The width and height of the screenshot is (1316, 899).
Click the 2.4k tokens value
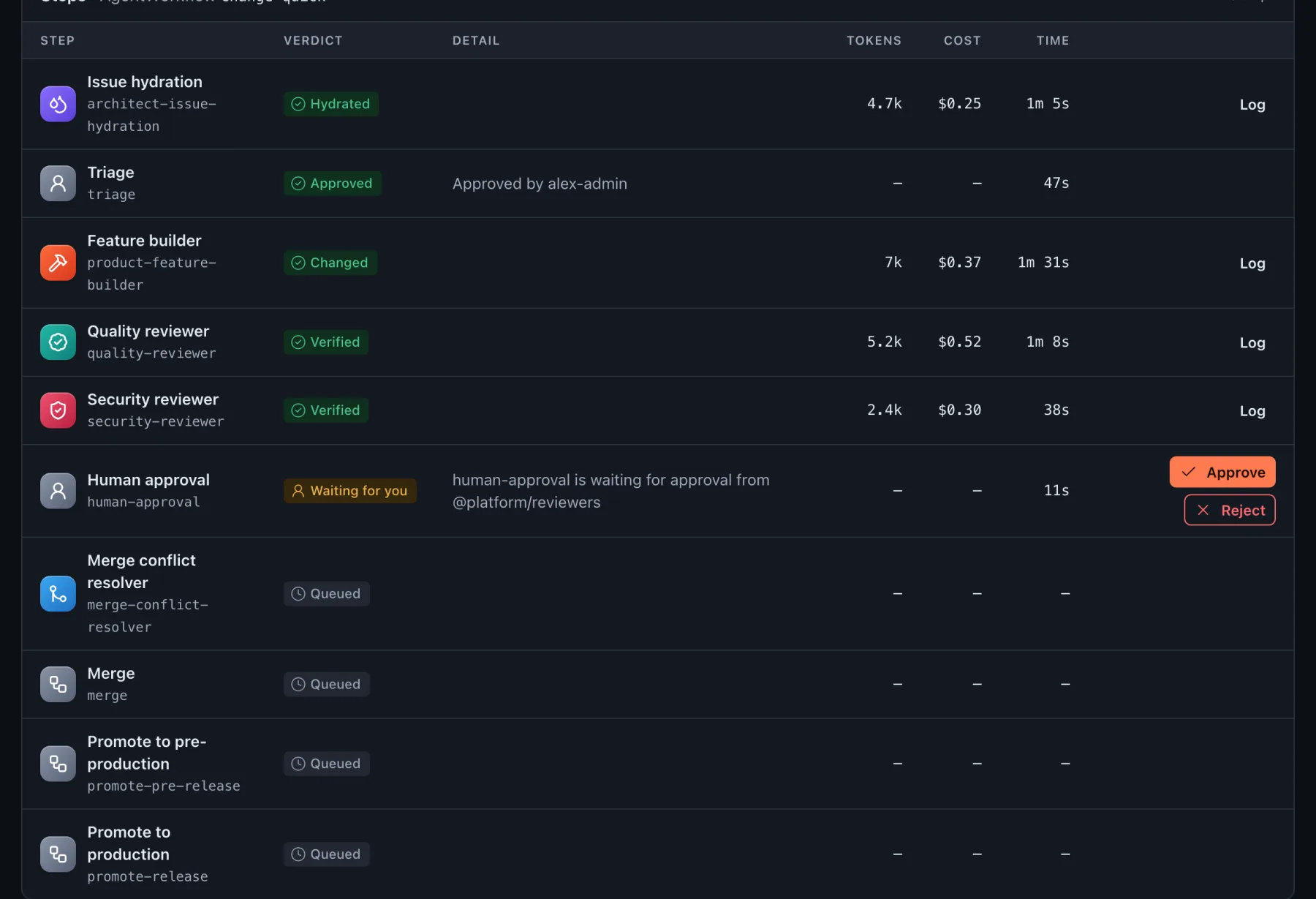(x=884, y=410)
